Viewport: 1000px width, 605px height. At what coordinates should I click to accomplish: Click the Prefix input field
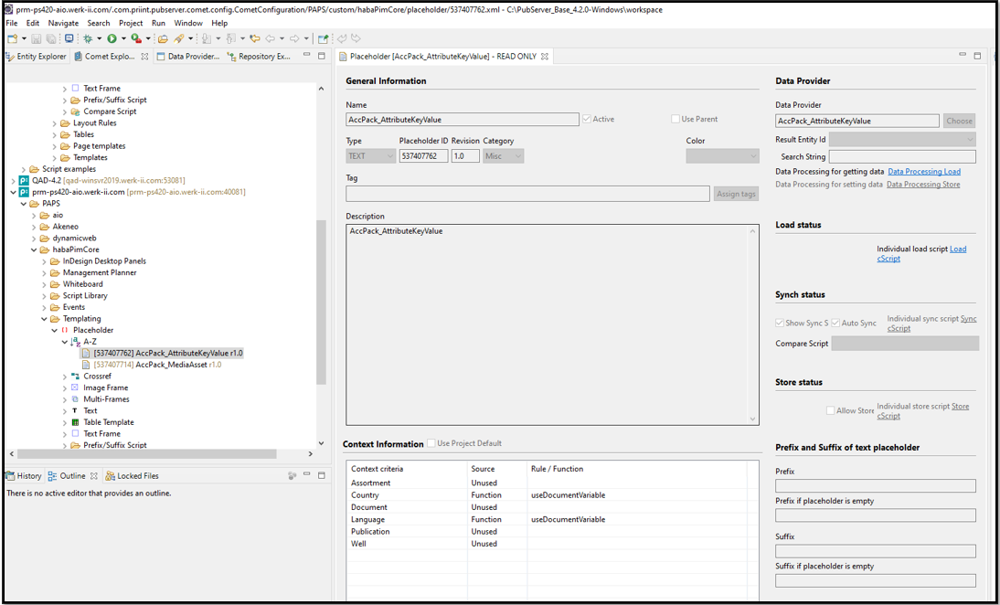pyautogui.click(x=876, y=486)
